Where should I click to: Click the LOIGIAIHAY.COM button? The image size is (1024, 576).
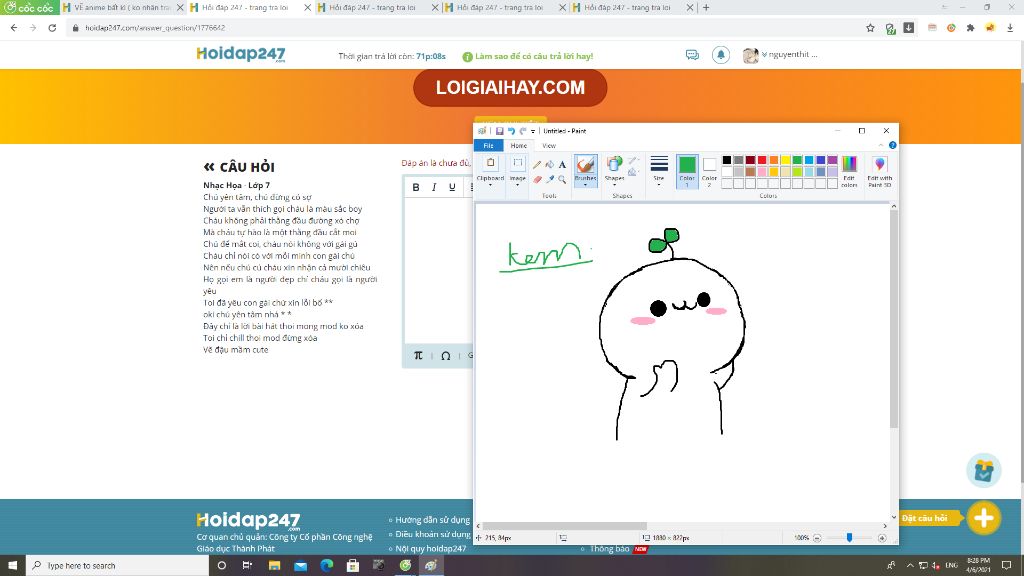click(x=510, y=88)
